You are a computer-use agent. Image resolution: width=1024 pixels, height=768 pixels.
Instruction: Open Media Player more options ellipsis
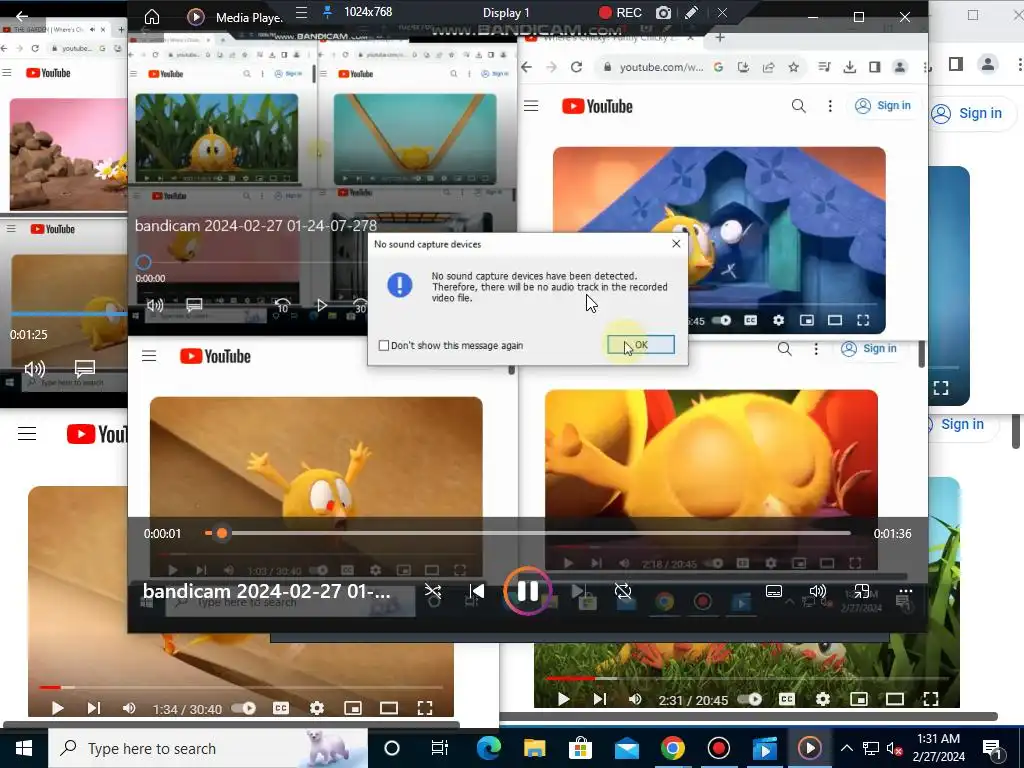905,591
